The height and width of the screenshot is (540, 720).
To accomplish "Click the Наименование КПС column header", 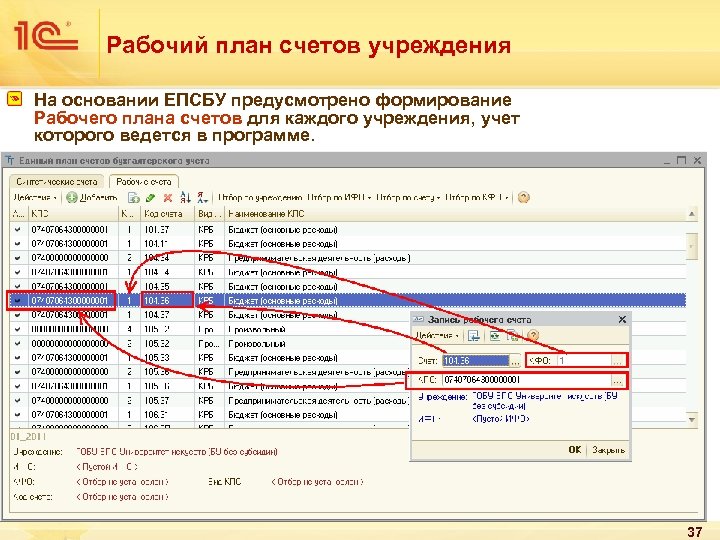I will coord(455,214).
